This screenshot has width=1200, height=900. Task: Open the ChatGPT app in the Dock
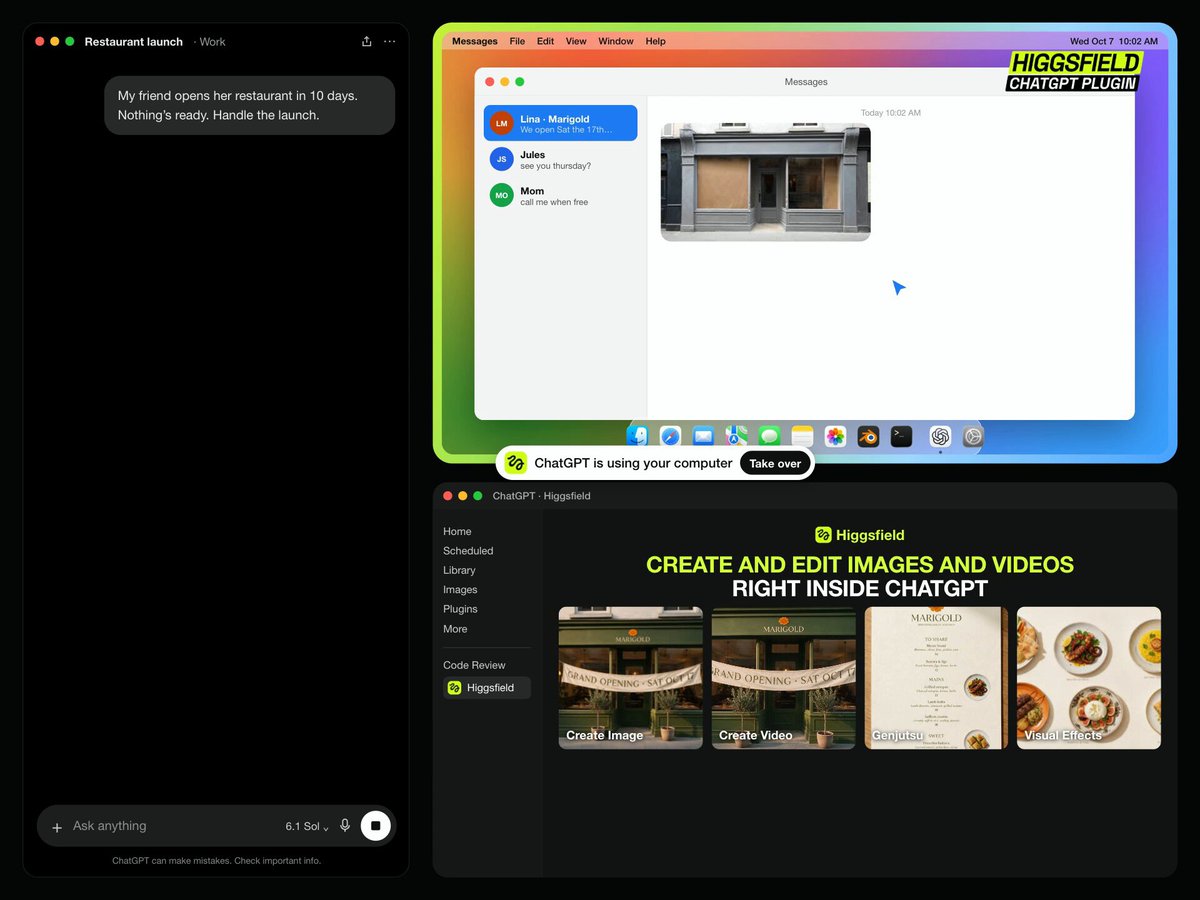(x=940, y=436)
